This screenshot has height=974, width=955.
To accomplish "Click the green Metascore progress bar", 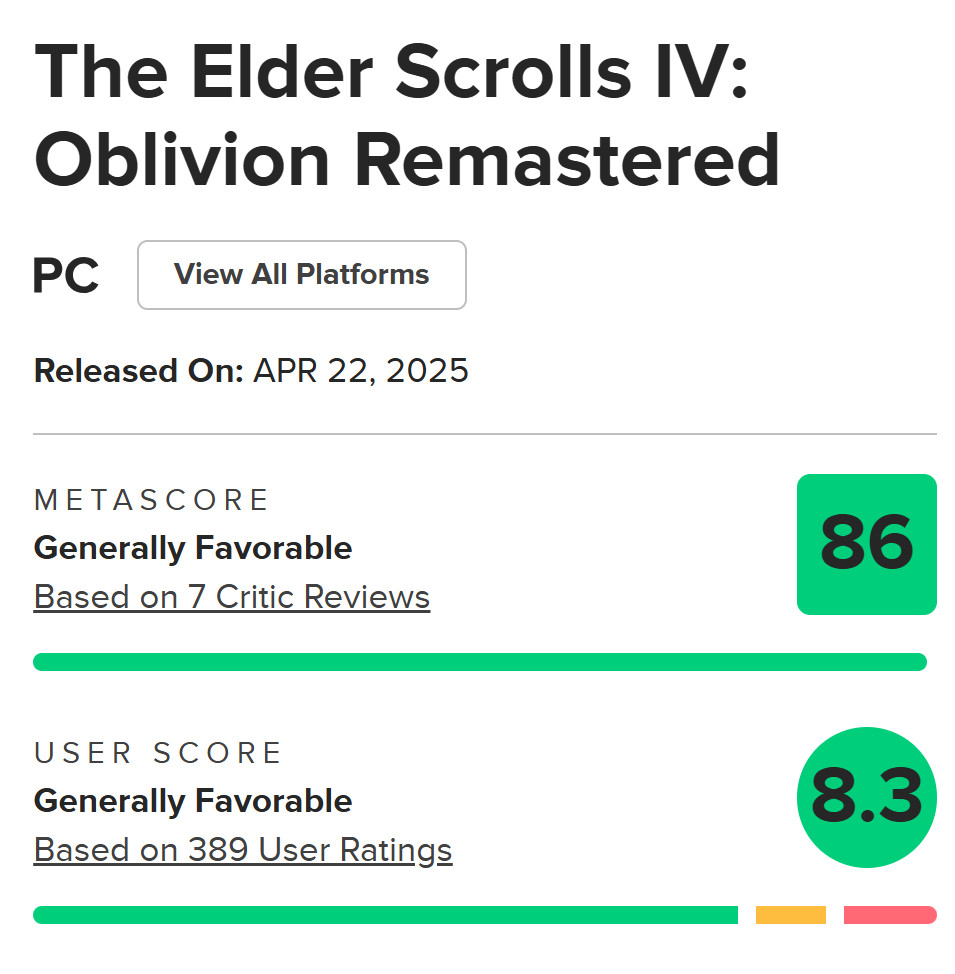I will coord(480,662).
